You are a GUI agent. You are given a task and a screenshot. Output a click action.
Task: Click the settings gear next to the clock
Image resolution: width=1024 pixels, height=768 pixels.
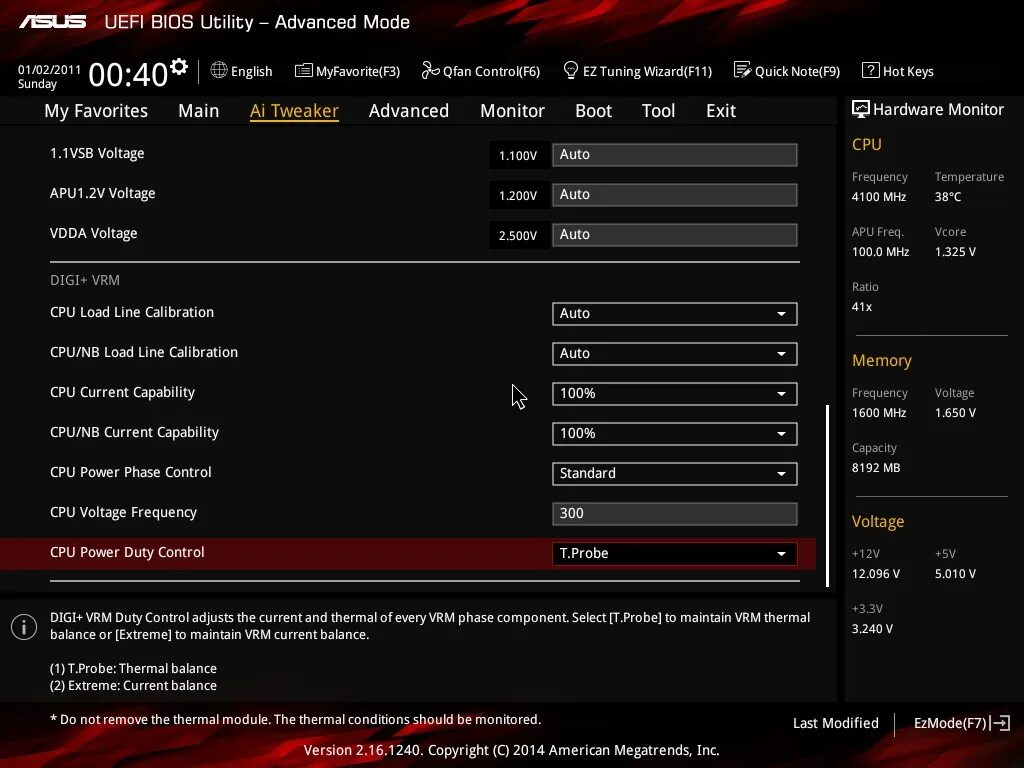point(179,66)
